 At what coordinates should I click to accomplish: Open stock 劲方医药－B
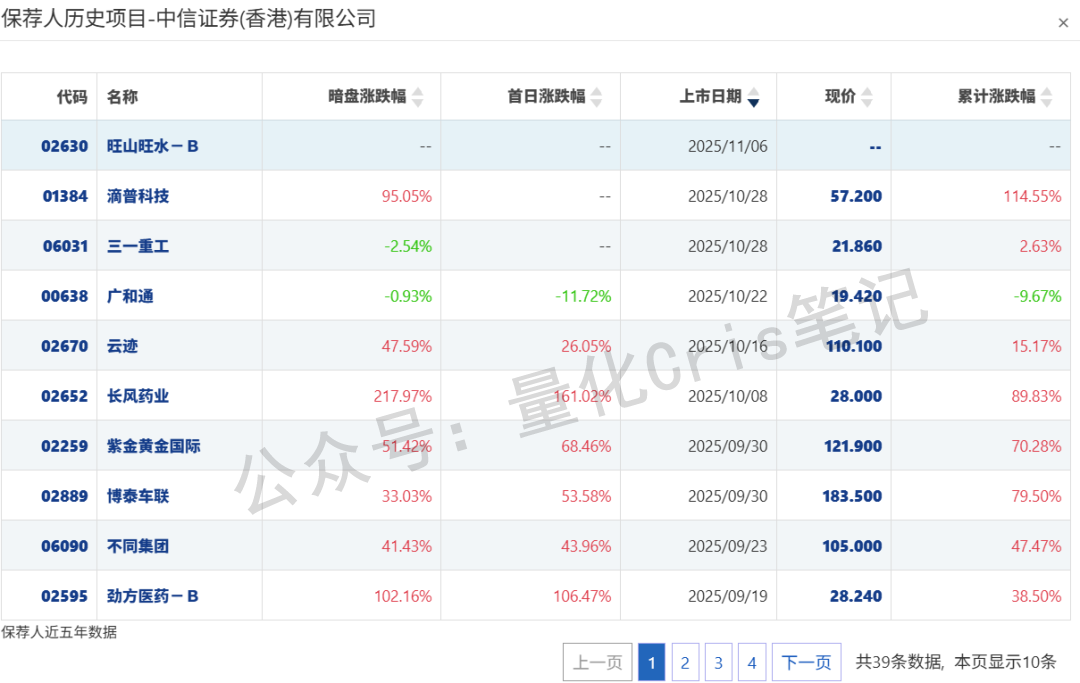[152, 596]
